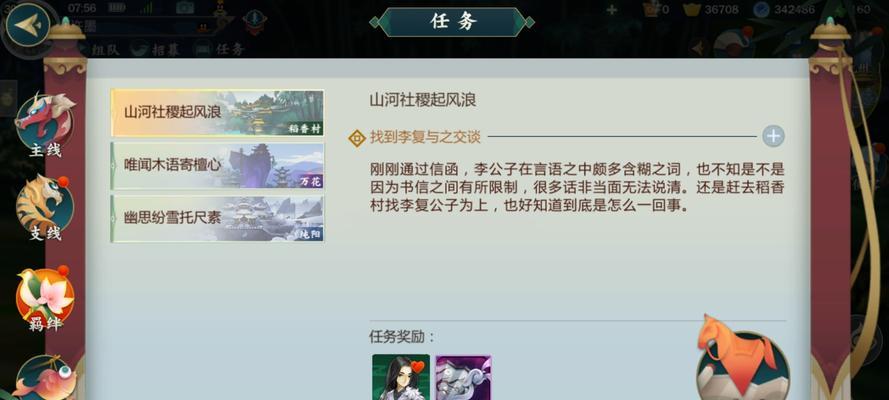This screenshot has width=889, height=400.
Task: Select the 幽思纷雪托尺素 quest entry
Action: point(218,218)
